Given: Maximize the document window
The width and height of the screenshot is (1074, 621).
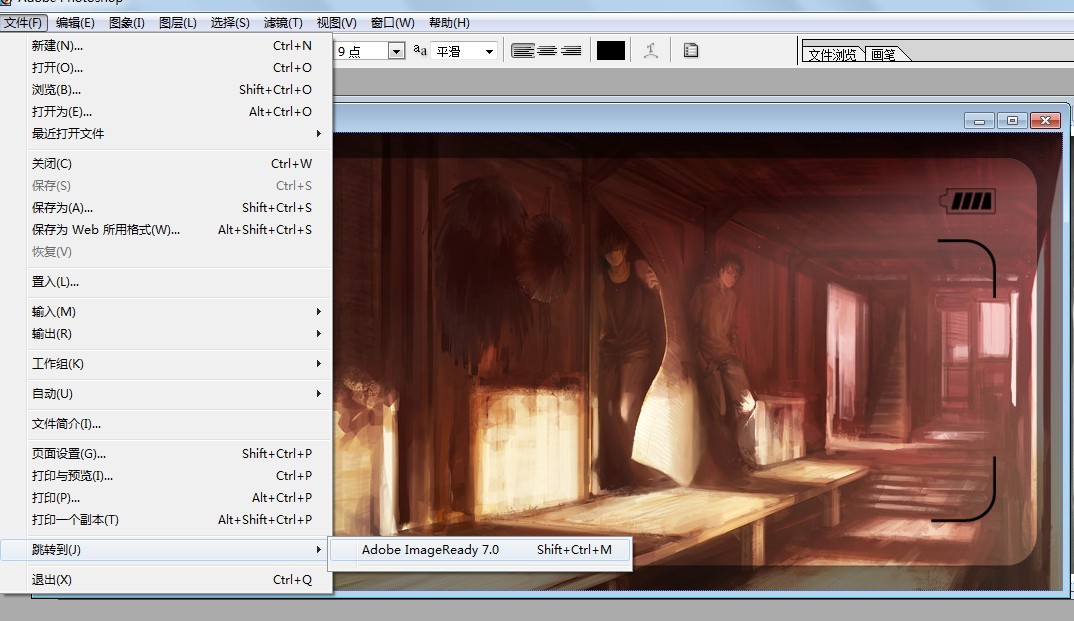Looking at the screenshot, I should [1012, 121].
